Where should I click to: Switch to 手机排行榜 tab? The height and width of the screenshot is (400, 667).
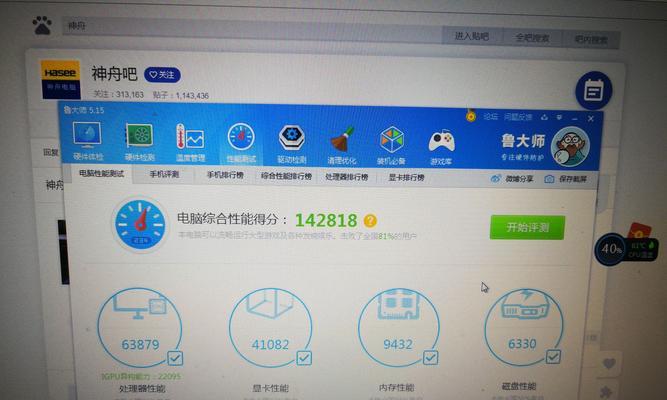[225, 175]
